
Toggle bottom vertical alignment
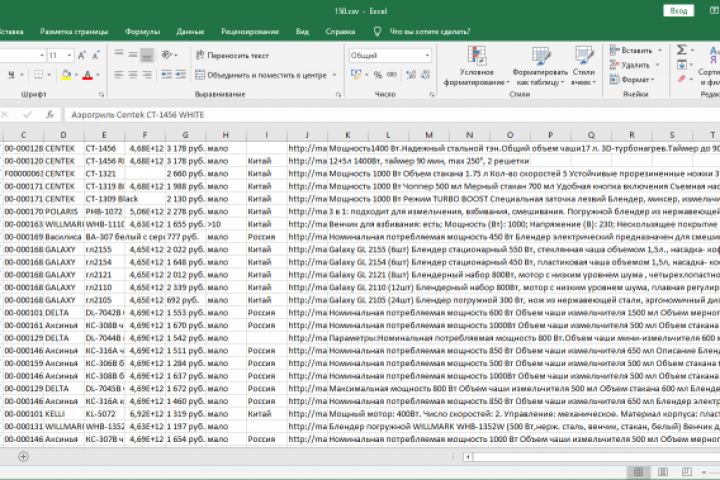point(147,55)
